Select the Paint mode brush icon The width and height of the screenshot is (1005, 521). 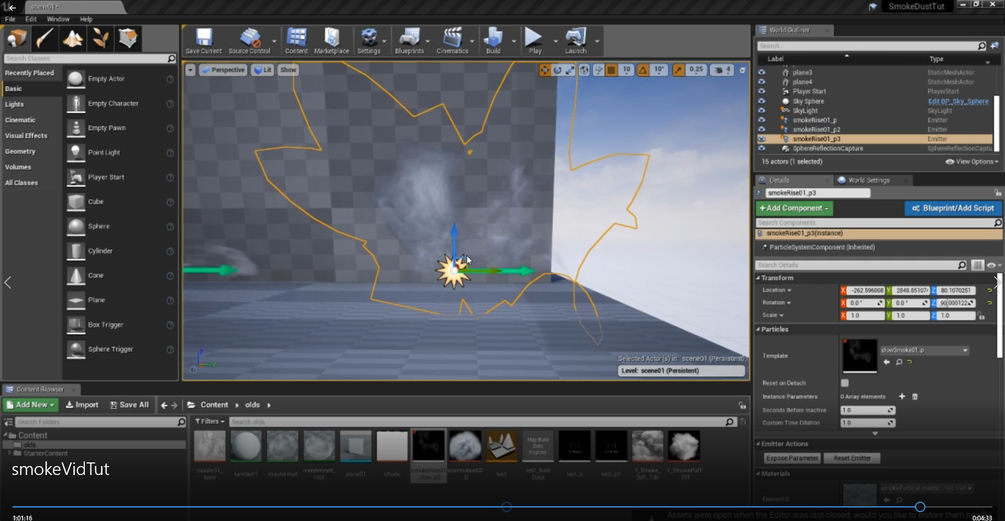[x=45, y=38]
